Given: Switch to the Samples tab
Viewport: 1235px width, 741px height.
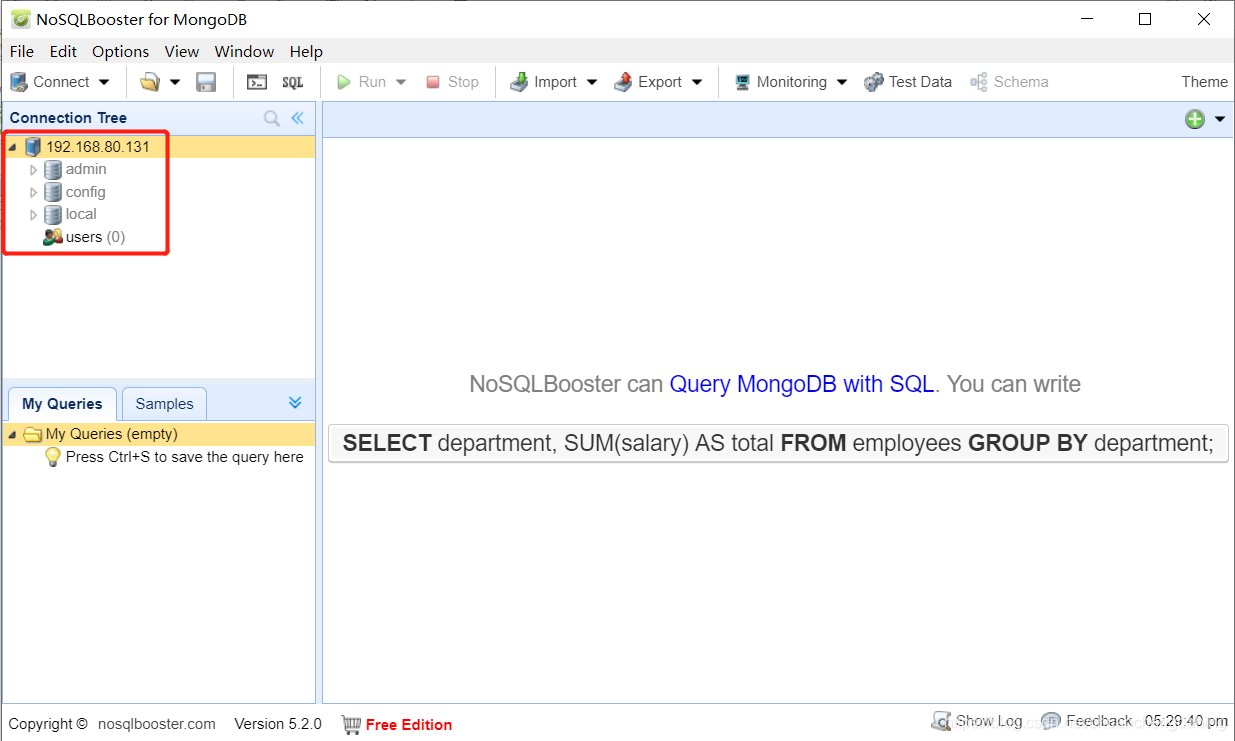Looking at the screenshot, I should (164, 404).
